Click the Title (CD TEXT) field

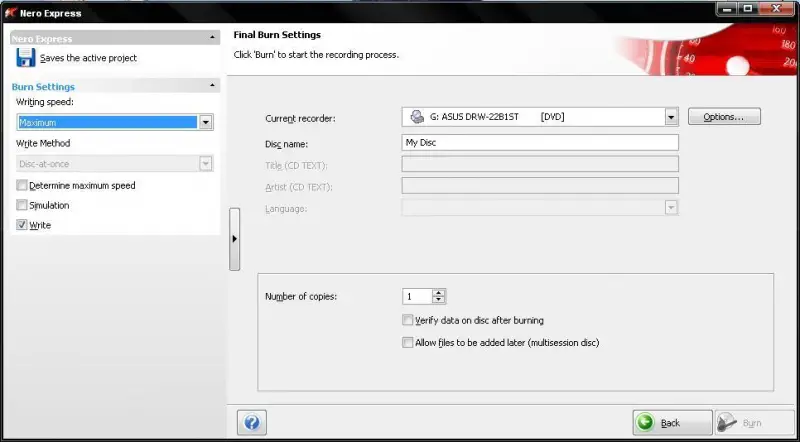coord(540,164)
